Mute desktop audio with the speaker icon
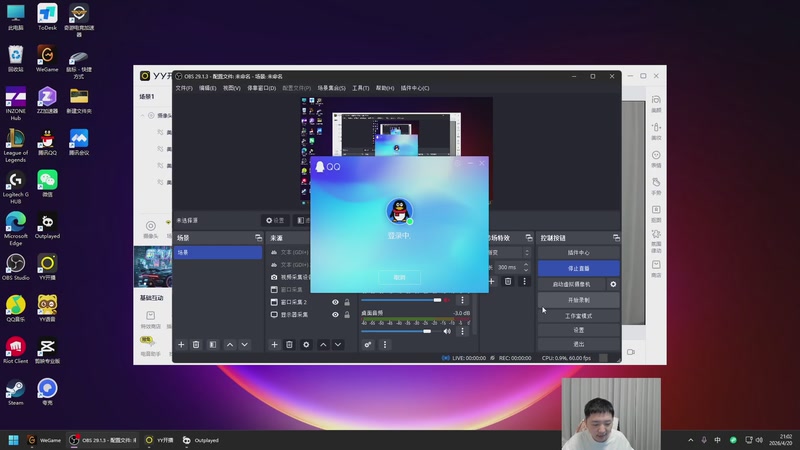Screen dimensions: 800x450 coord(447,331)
